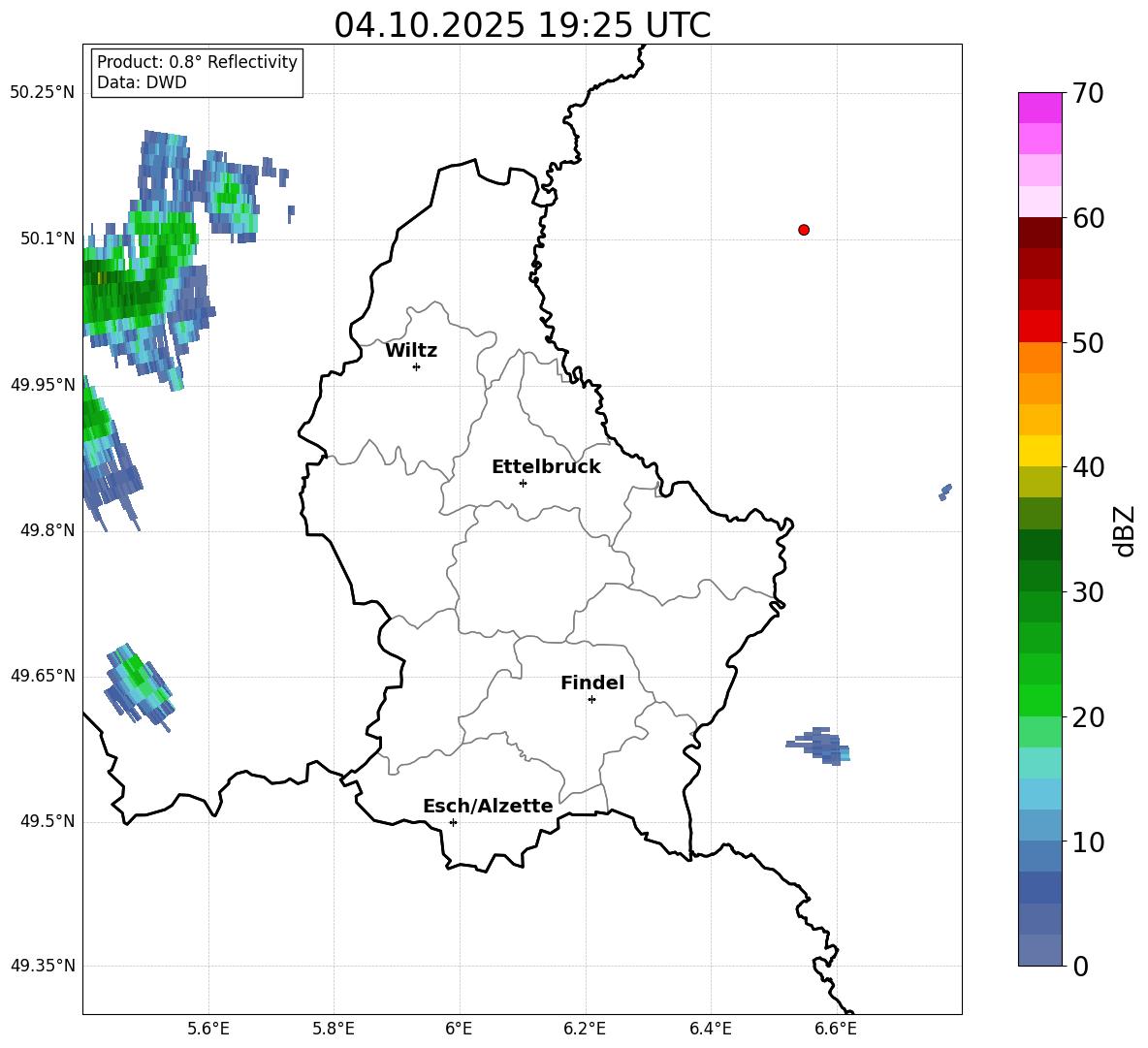
Task: Click the title 04.10.2025 19:25 UTC
Action: [x=522, y=25]
